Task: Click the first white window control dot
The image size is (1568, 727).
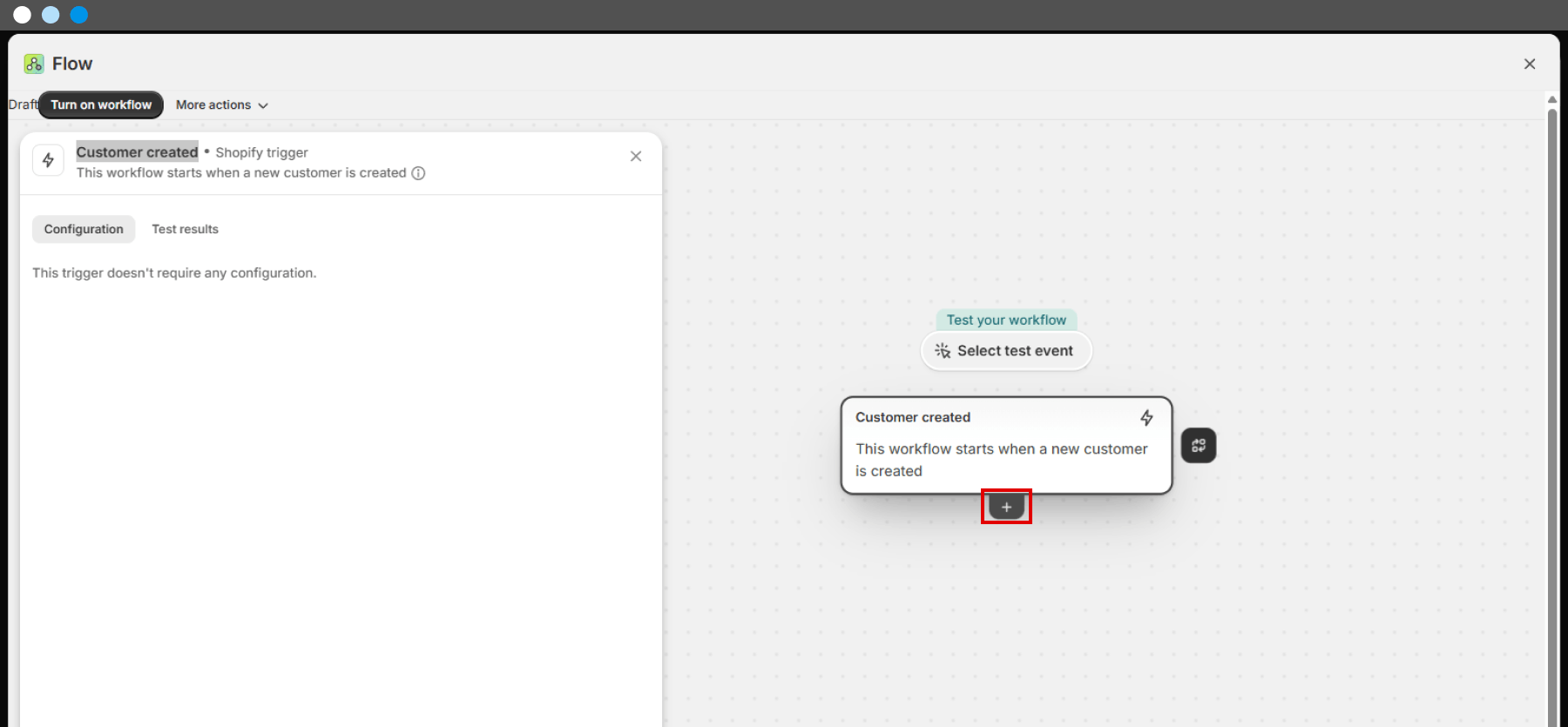Action: pos(23,15)
